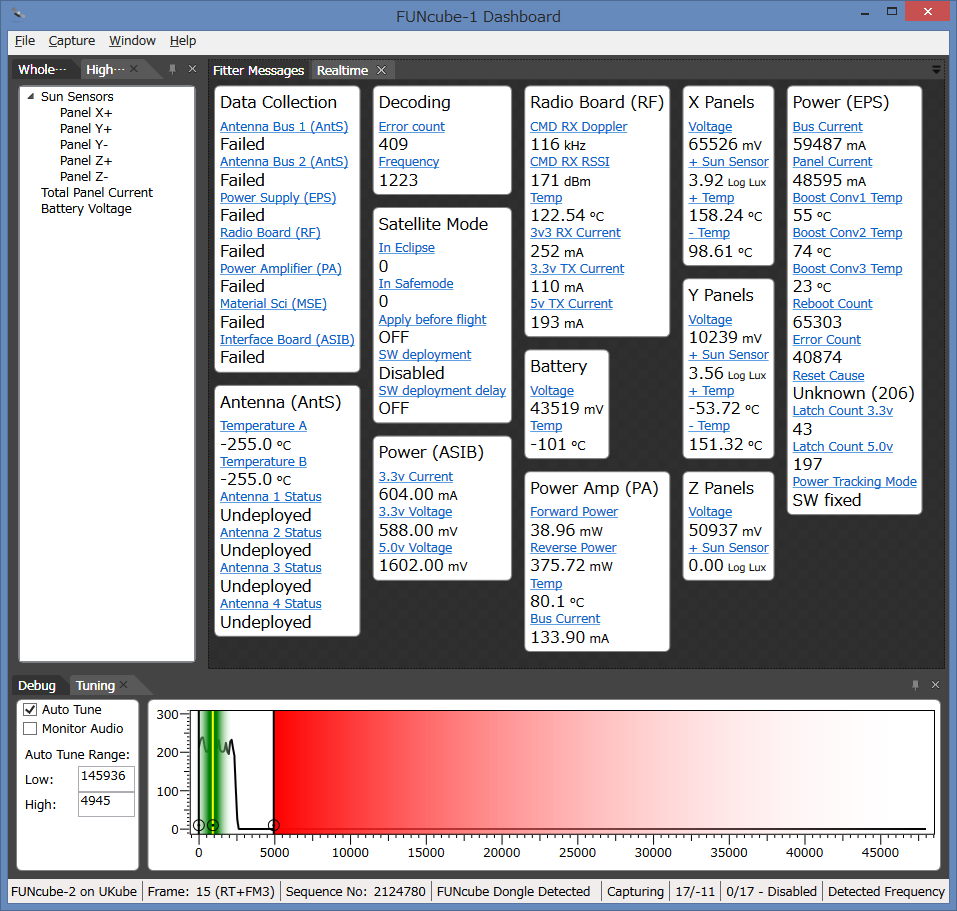Image resolution: width=957 pixels, height=911 pixels.
Task: Close the Tuning tab
Action: [123, 685]
